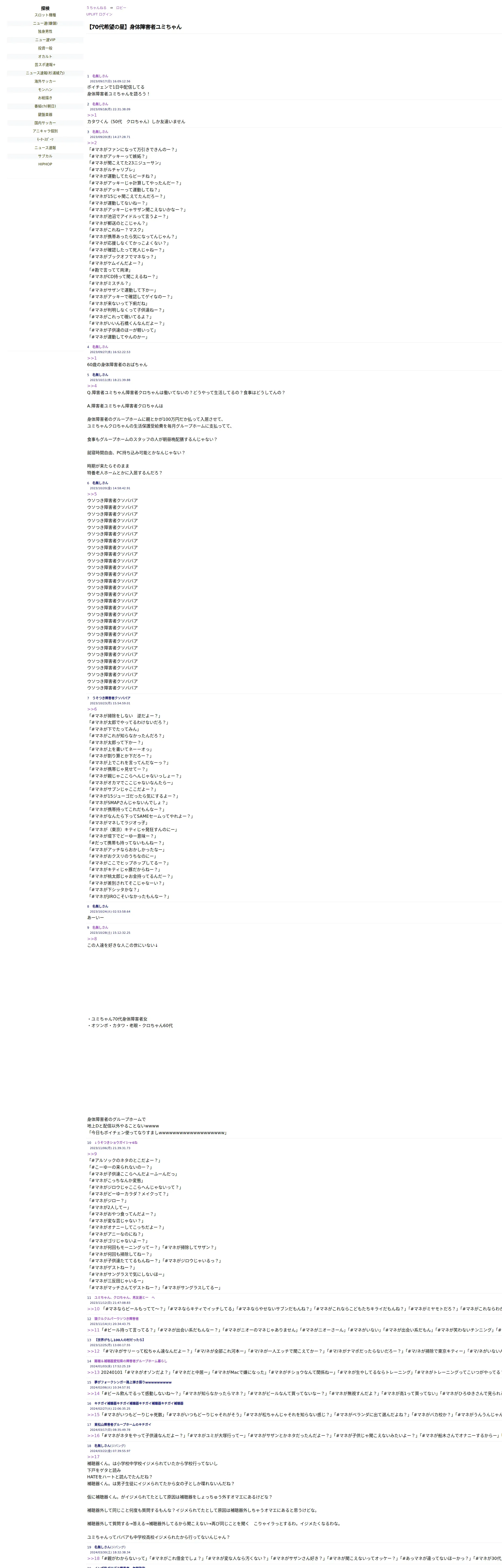Open the HIPHOP board link
The width and height of the screenshot is (502, 1568).
[x=45, y=164]
